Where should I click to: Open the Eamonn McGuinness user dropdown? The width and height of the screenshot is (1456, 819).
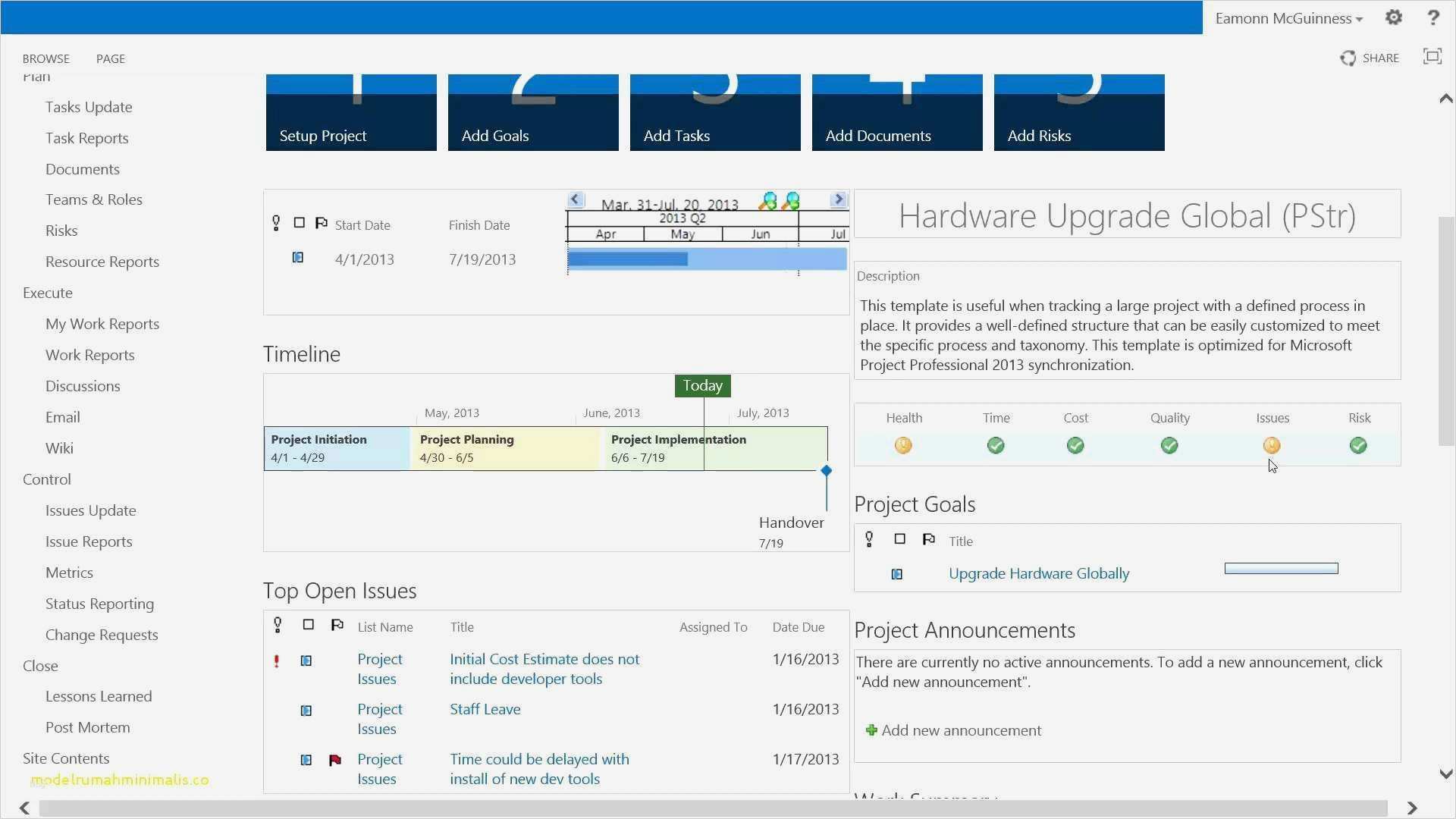pyautogui.click(x=1288, y=18)
